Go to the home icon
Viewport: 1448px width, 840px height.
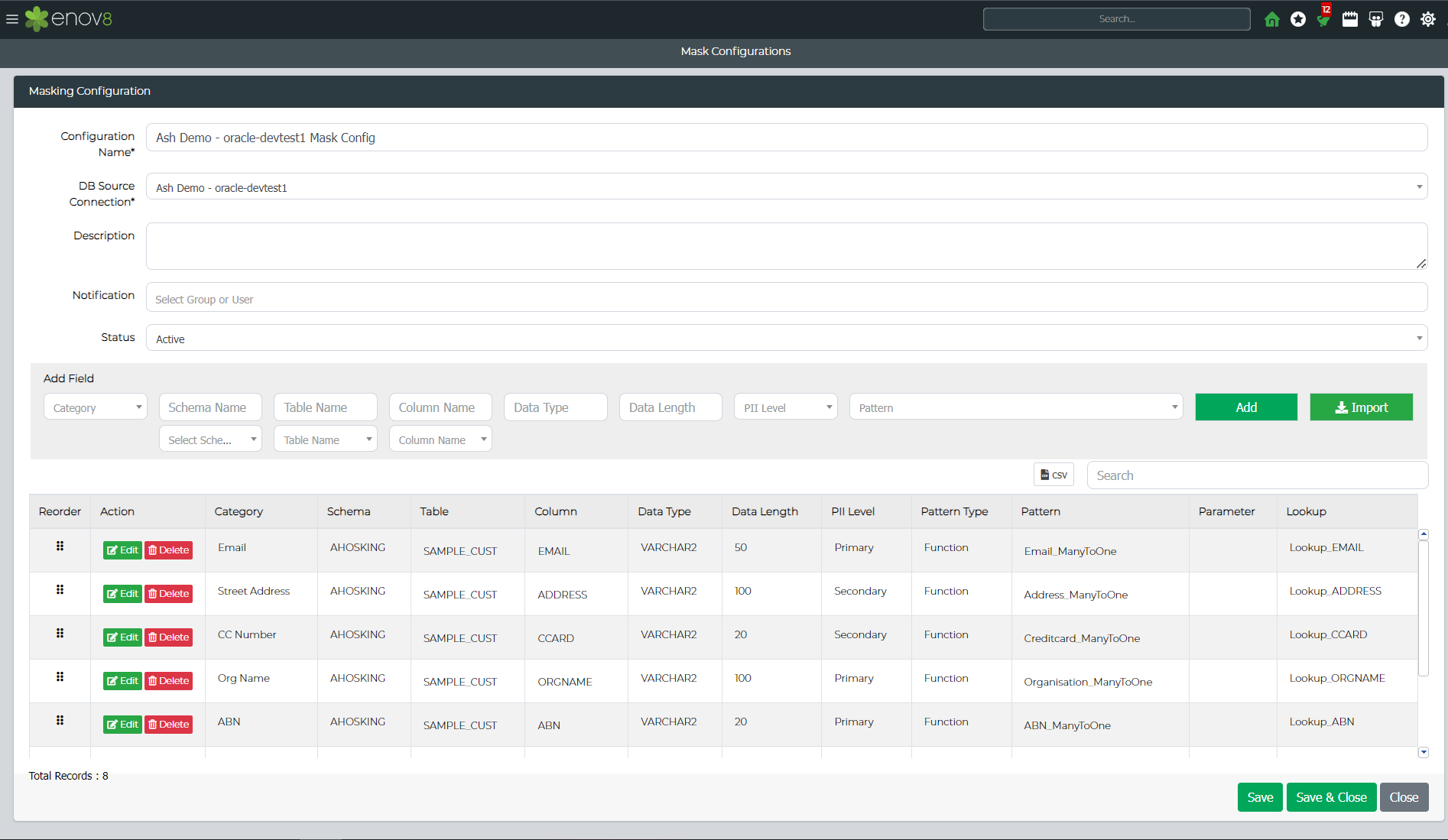coord(1272,19)
